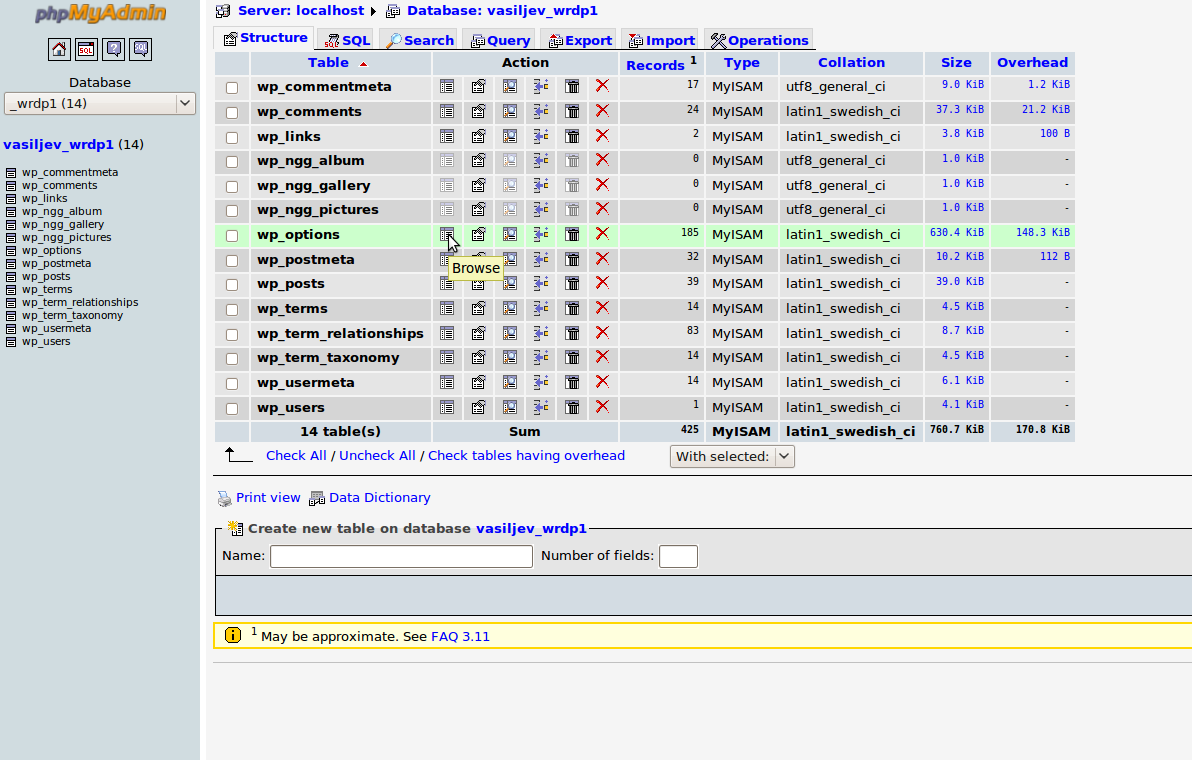Screen dimensions: 1192x760
Task: Go to the Export tab
Action: click(579, 40)
